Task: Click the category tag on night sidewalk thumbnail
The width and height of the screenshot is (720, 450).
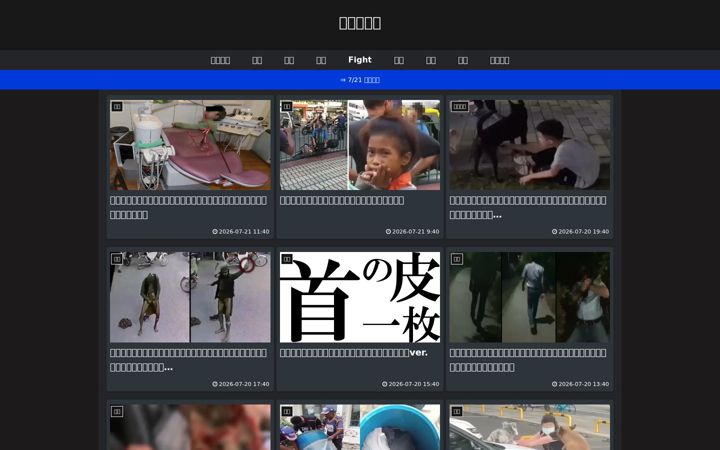Action: (456, 259)
